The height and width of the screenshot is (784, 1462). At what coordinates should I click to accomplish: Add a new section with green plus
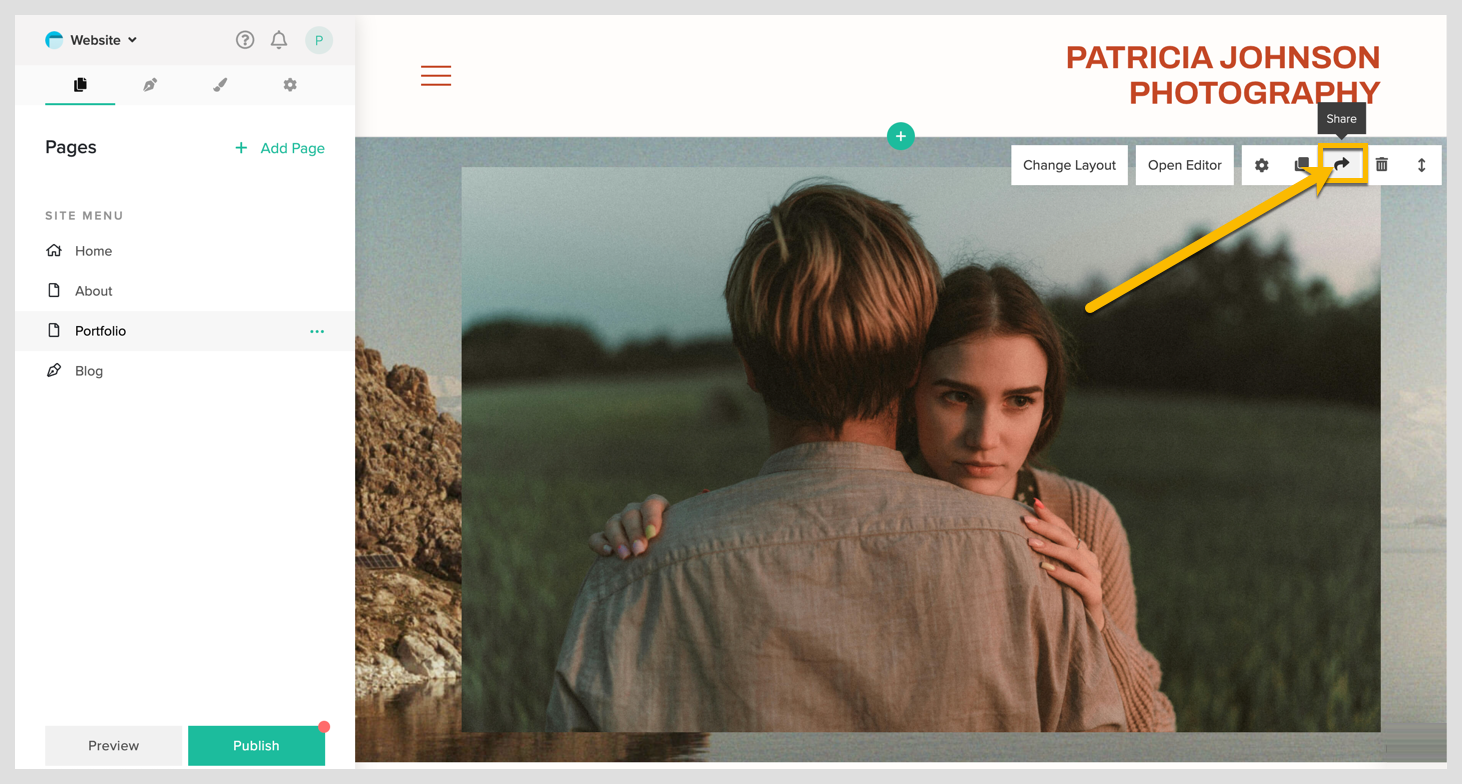point(900,136)
